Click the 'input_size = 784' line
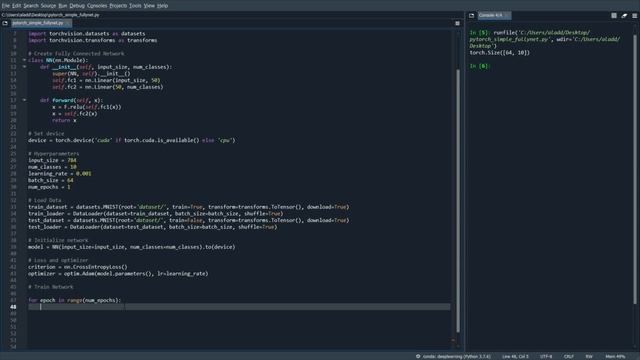The height and width of the screenshot is (360, 640). [x=52, y=160]
